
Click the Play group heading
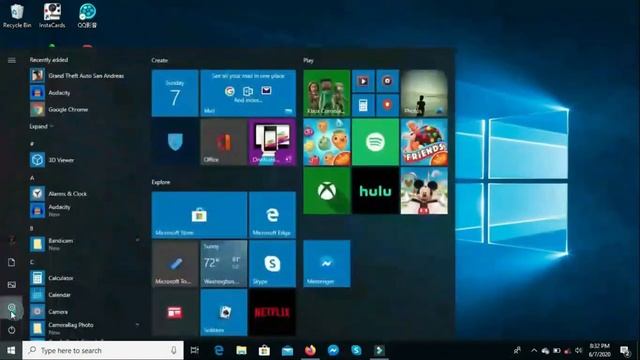pyautogui.click(x=308, y=60)
